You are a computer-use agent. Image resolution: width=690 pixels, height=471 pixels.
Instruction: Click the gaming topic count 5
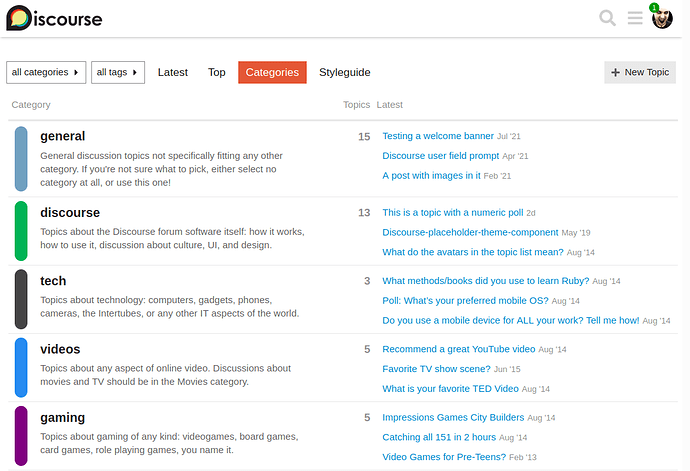click(367, 417)
